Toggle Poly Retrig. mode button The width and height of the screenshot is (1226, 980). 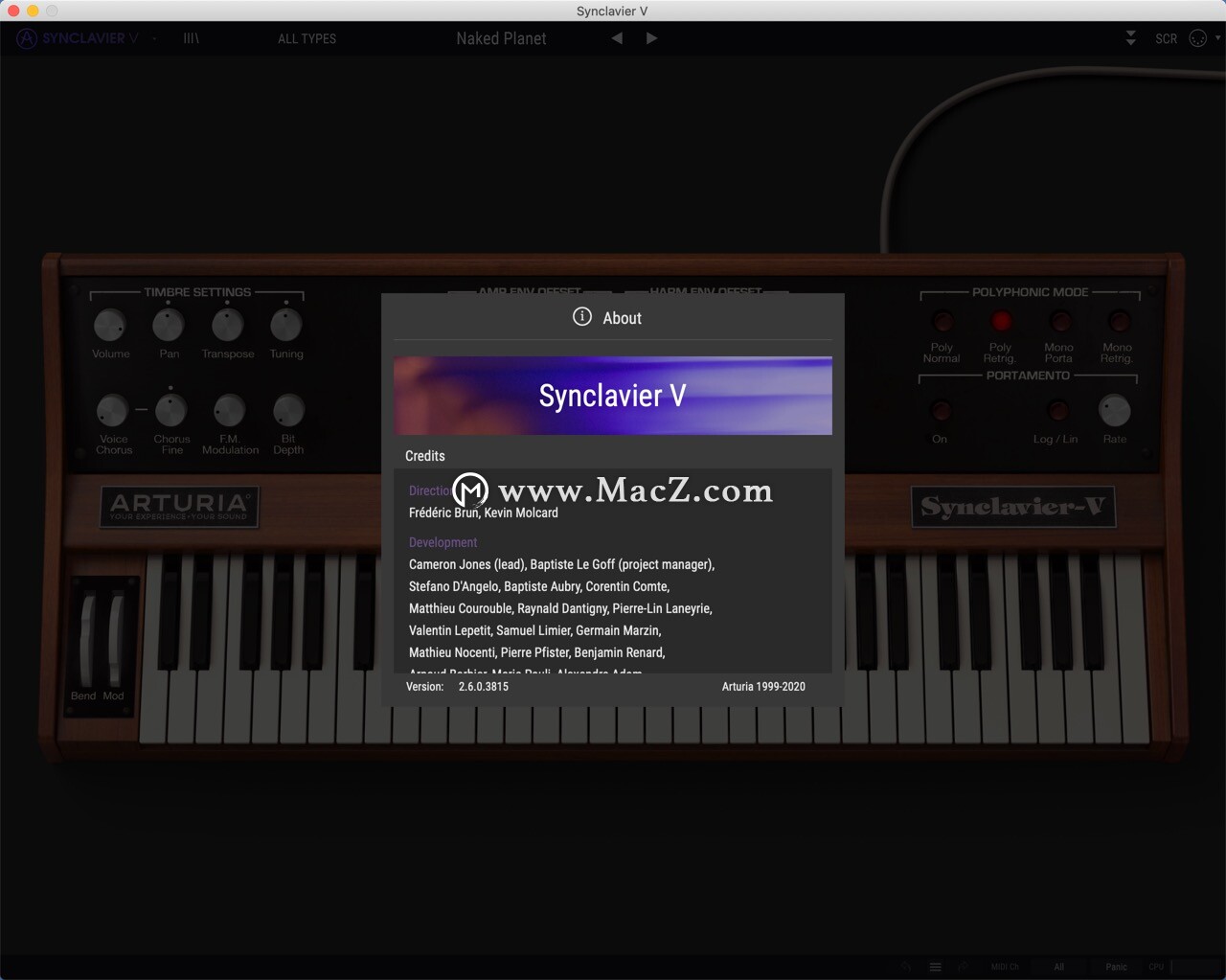click(x=1001, y=321)
